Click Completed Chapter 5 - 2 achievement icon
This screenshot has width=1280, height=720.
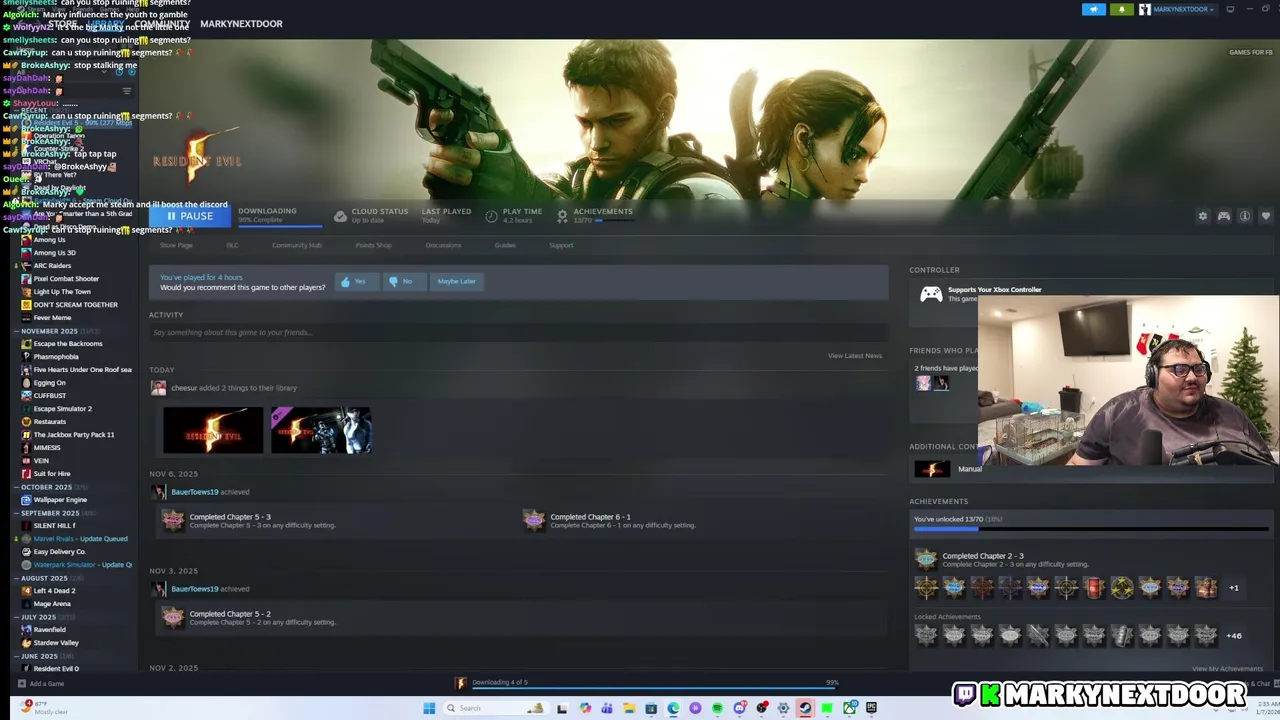coord(173,617)
